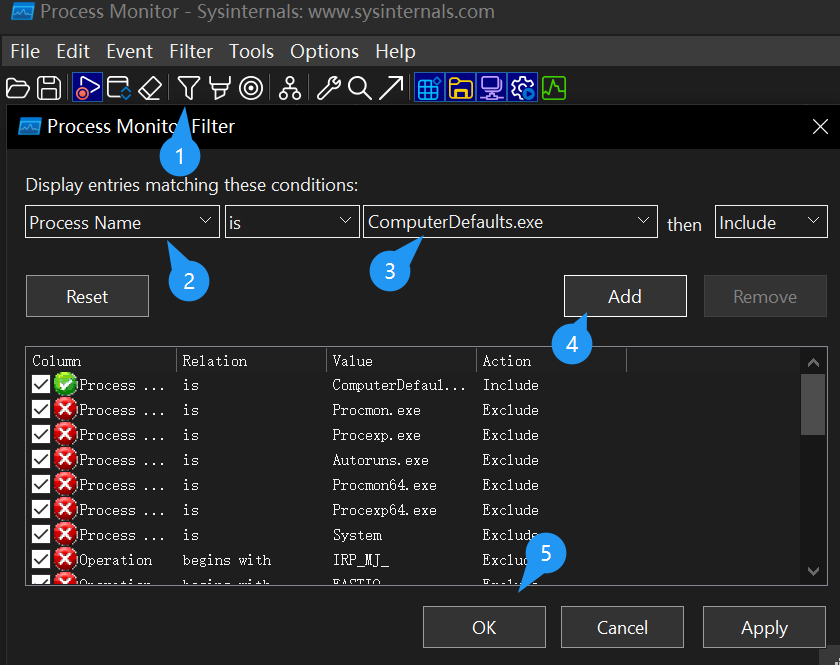Viewport: 840px width, 665px height.
Task: Click the filter list scroll down arrow
Action: (813, 571)
